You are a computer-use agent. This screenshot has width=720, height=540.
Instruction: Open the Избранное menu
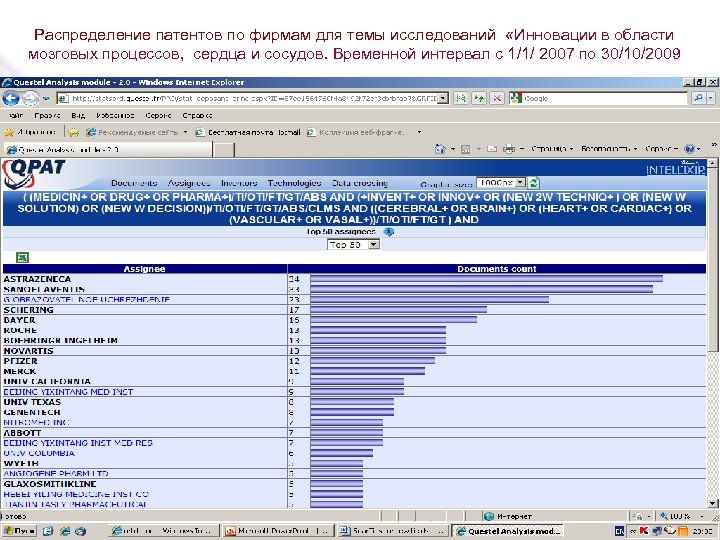point(115,116)
